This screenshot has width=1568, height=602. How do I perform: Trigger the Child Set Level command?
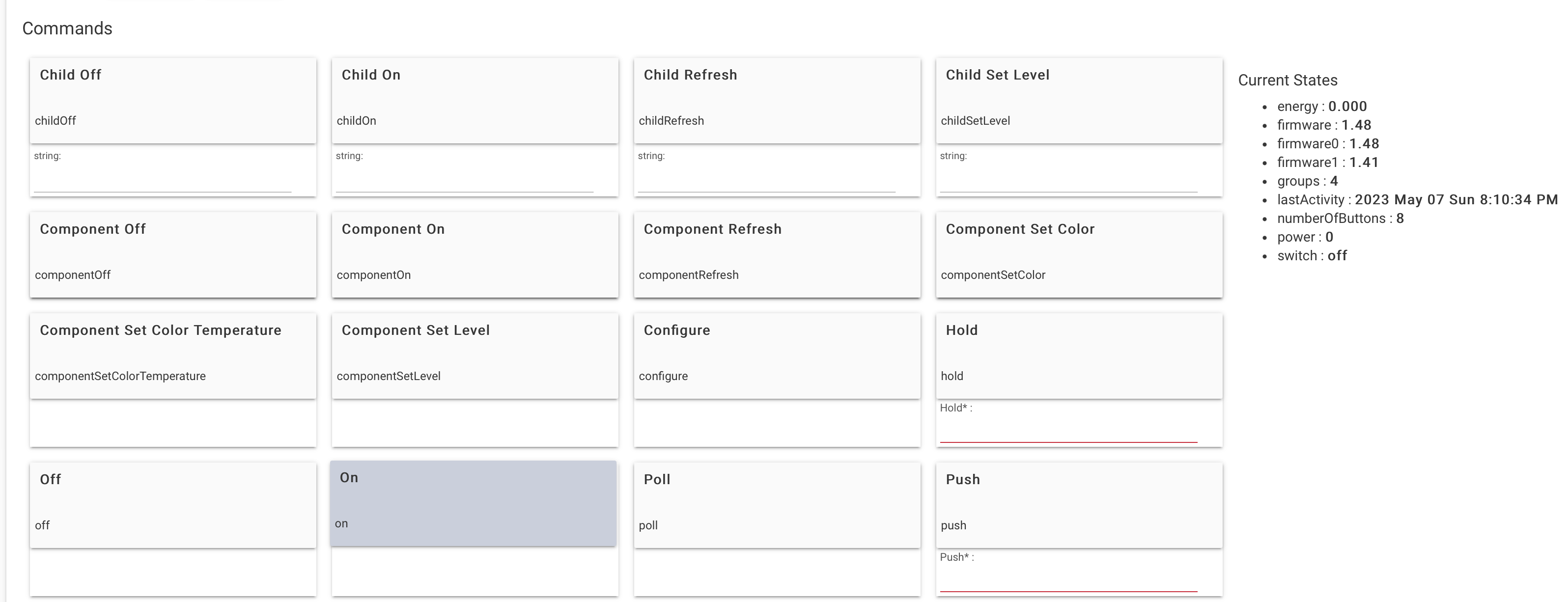[x=1079, y=101]
